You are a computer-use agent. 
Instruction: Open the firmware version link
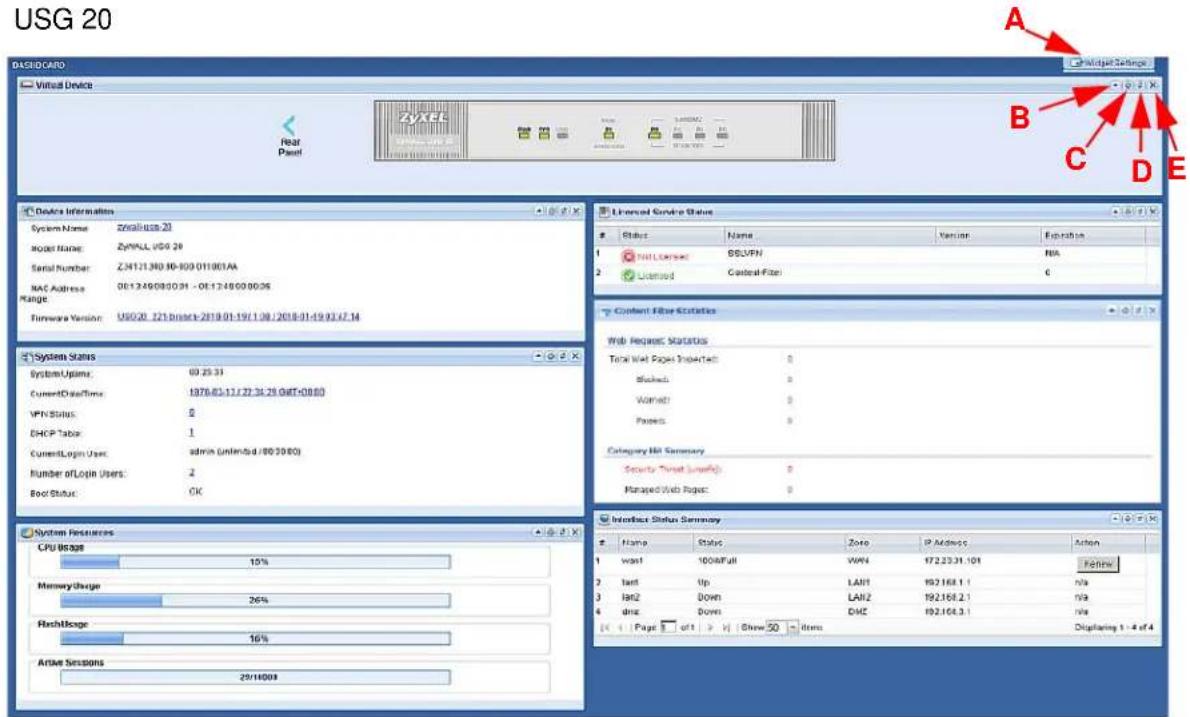click(x=238, y=317)
